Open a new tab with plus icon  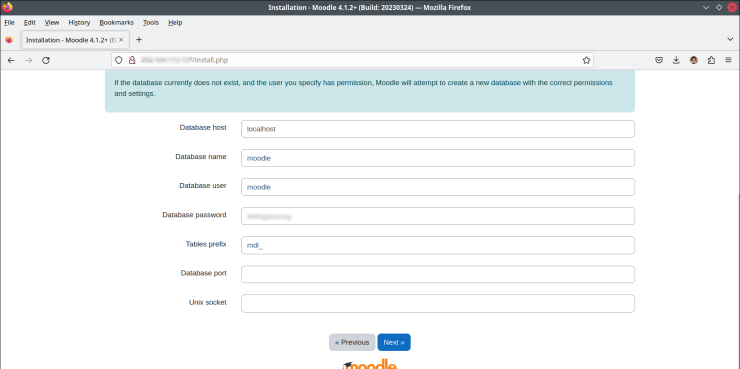139,40
